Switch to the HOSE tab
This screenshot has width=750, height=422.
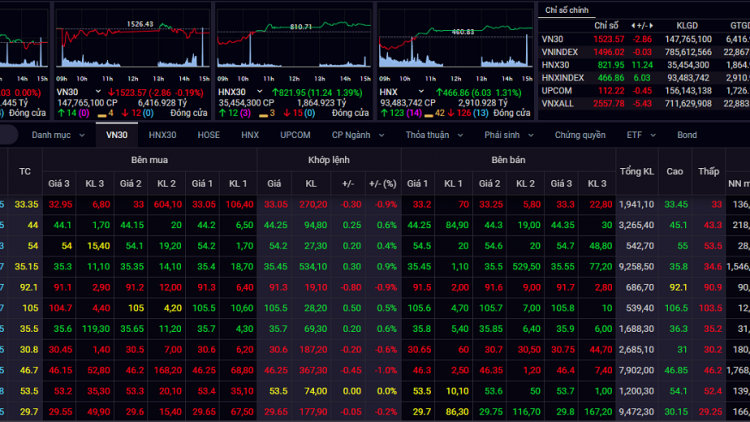(208, 134)
